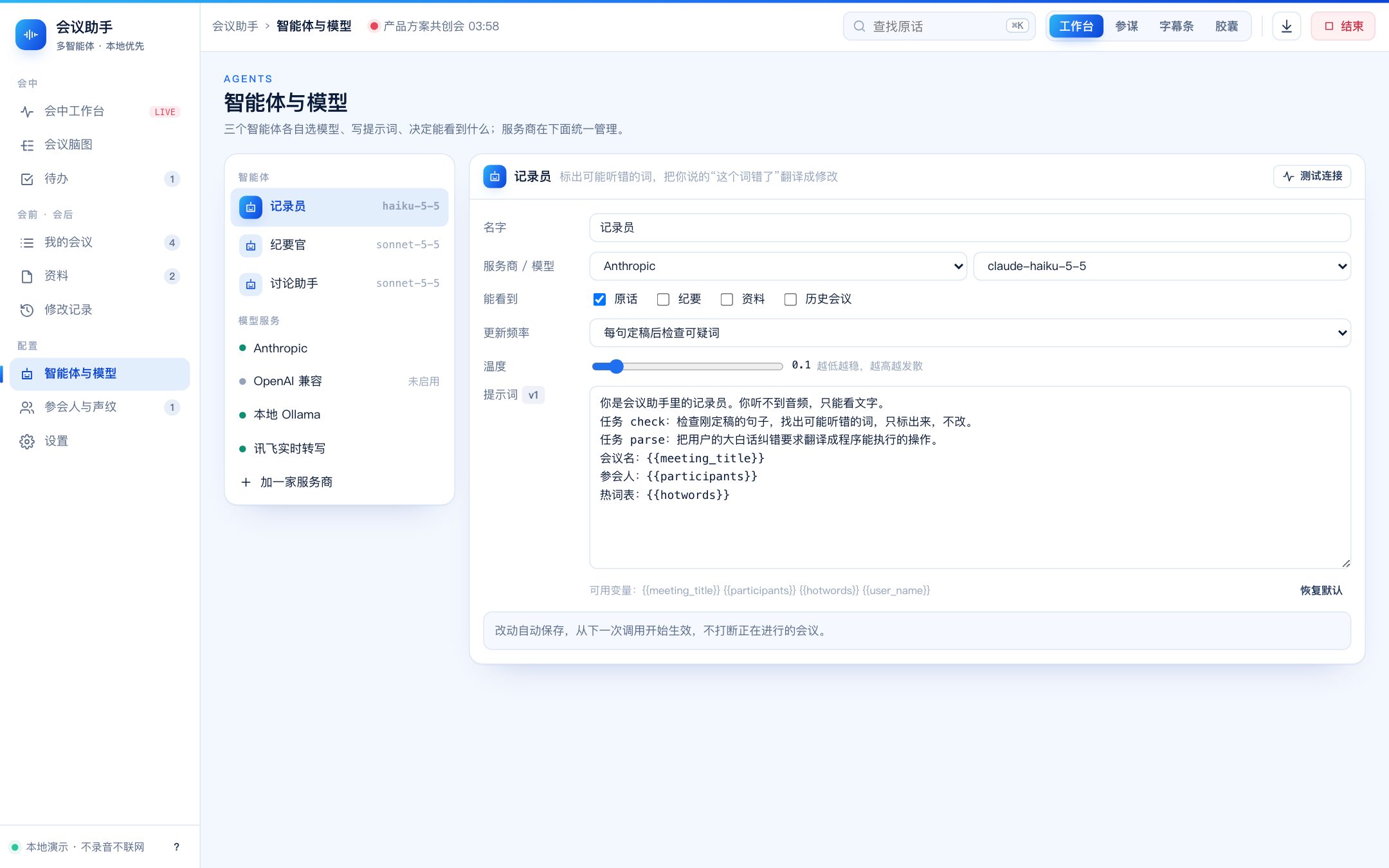This screenshot has width=1389, height=868.
Task: Open 修改记录 via its history icon
Action: click(x=27, y=311)
